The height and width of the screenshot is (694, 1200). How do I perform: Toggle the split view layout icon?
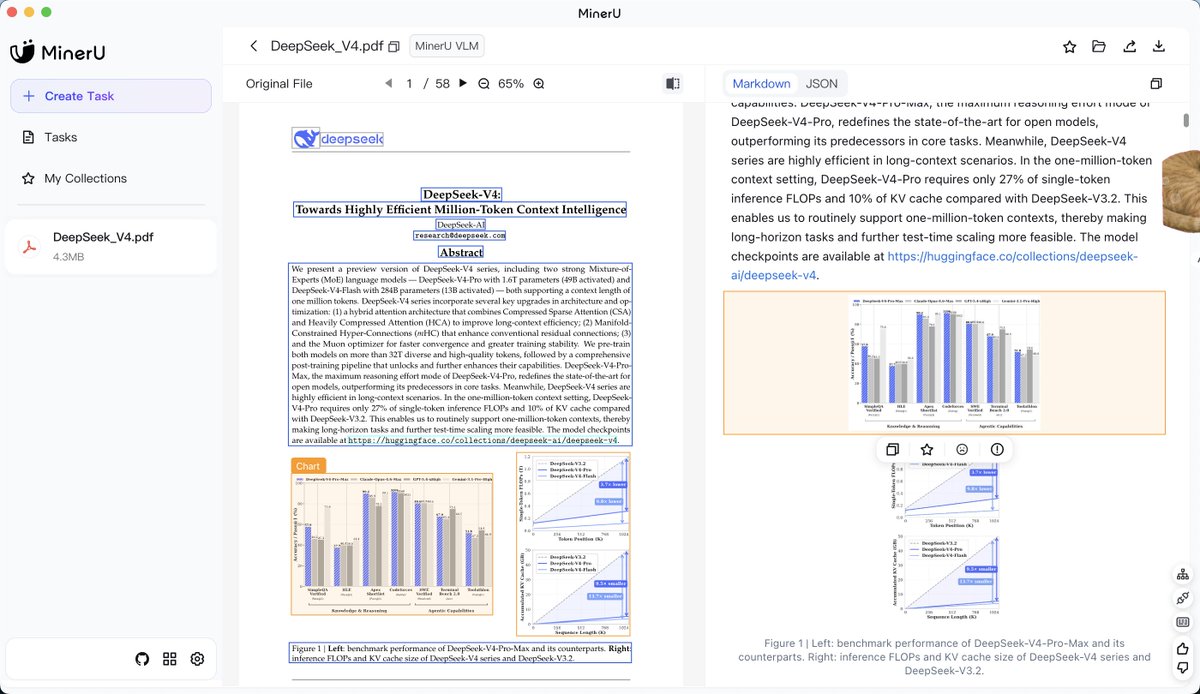click(x=673, y=84)
